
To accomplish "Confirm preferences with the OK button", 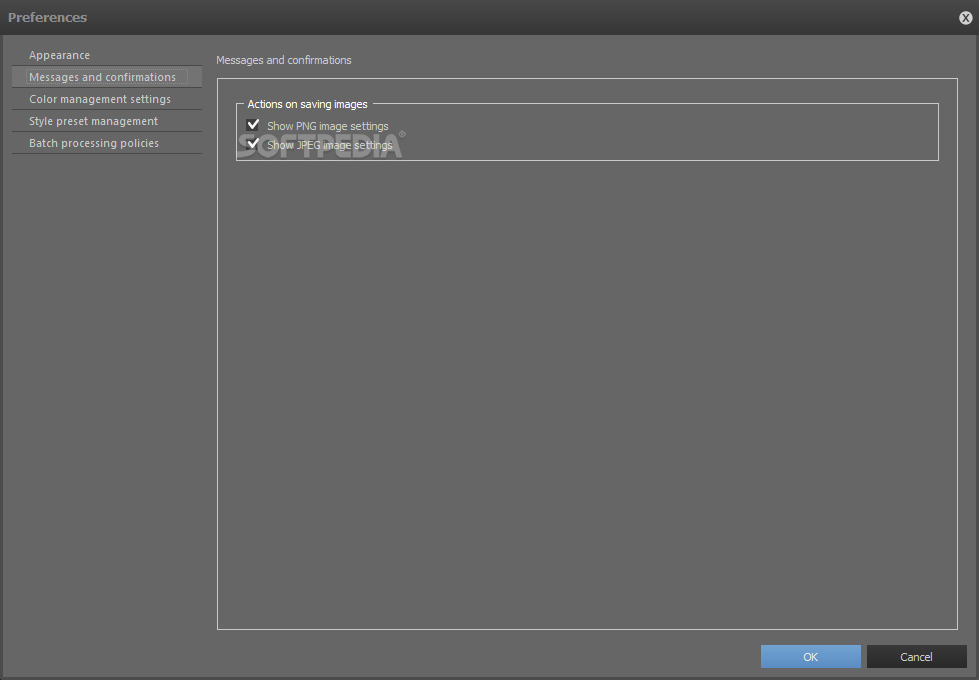I will (810, 656).
